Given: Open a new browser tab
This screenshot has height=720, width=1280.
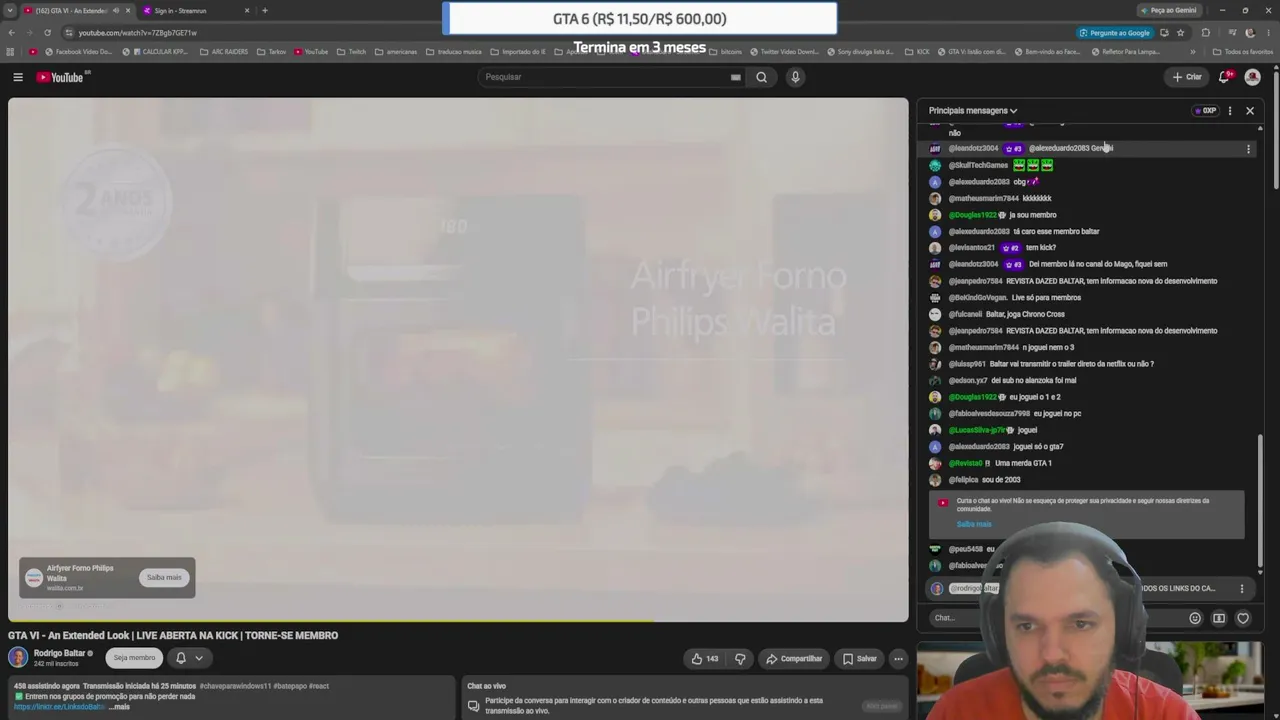Looking at the screenshot, I should (x=265, y=11).
